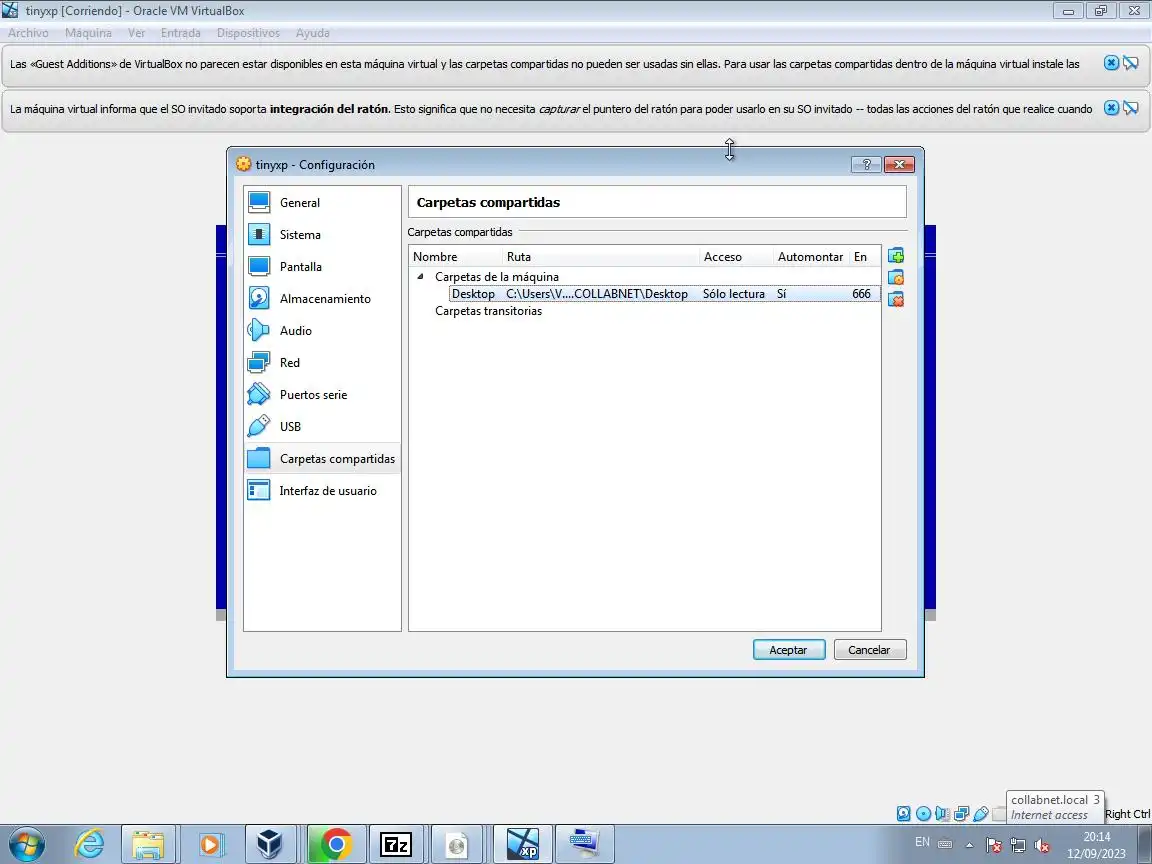
Task: Sort by the Nombre column header
Action: [456, 256]
